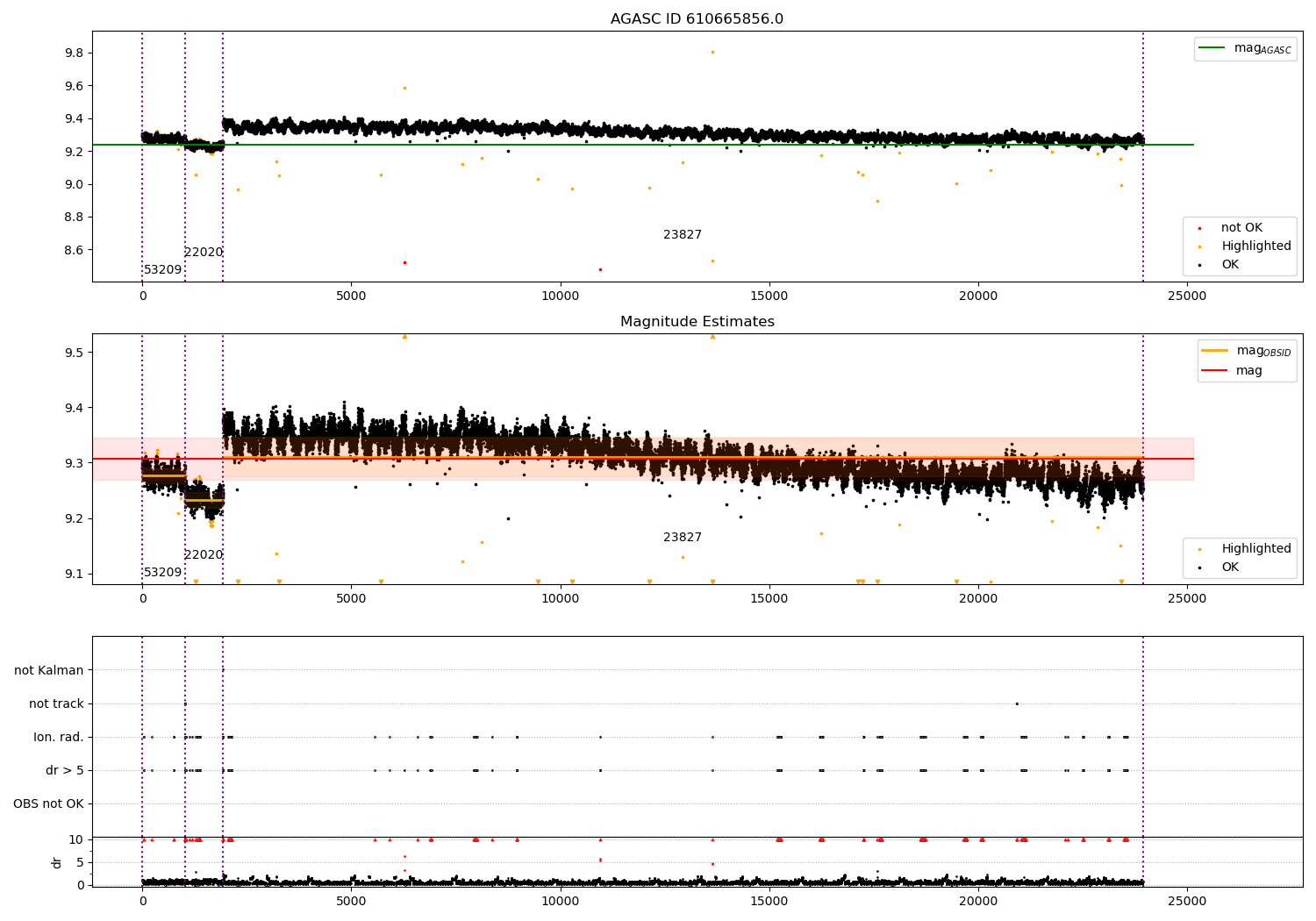The height and width of the screenshot is (921, 1316).
Task: Click the 9.5 y-axis tick label
Action: [74, 353]
